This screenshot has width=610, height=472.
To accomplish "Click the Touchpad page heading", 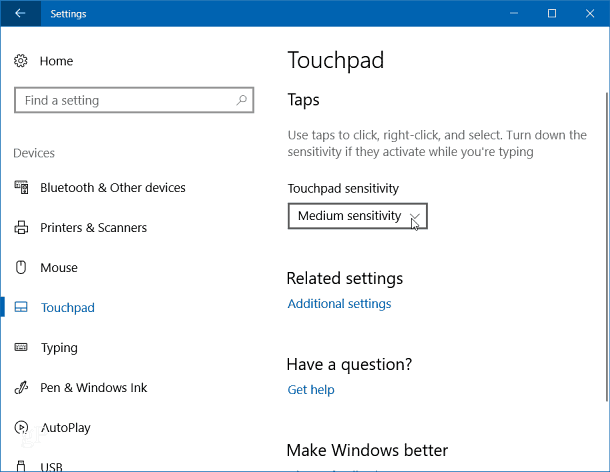I will [336, 60].
